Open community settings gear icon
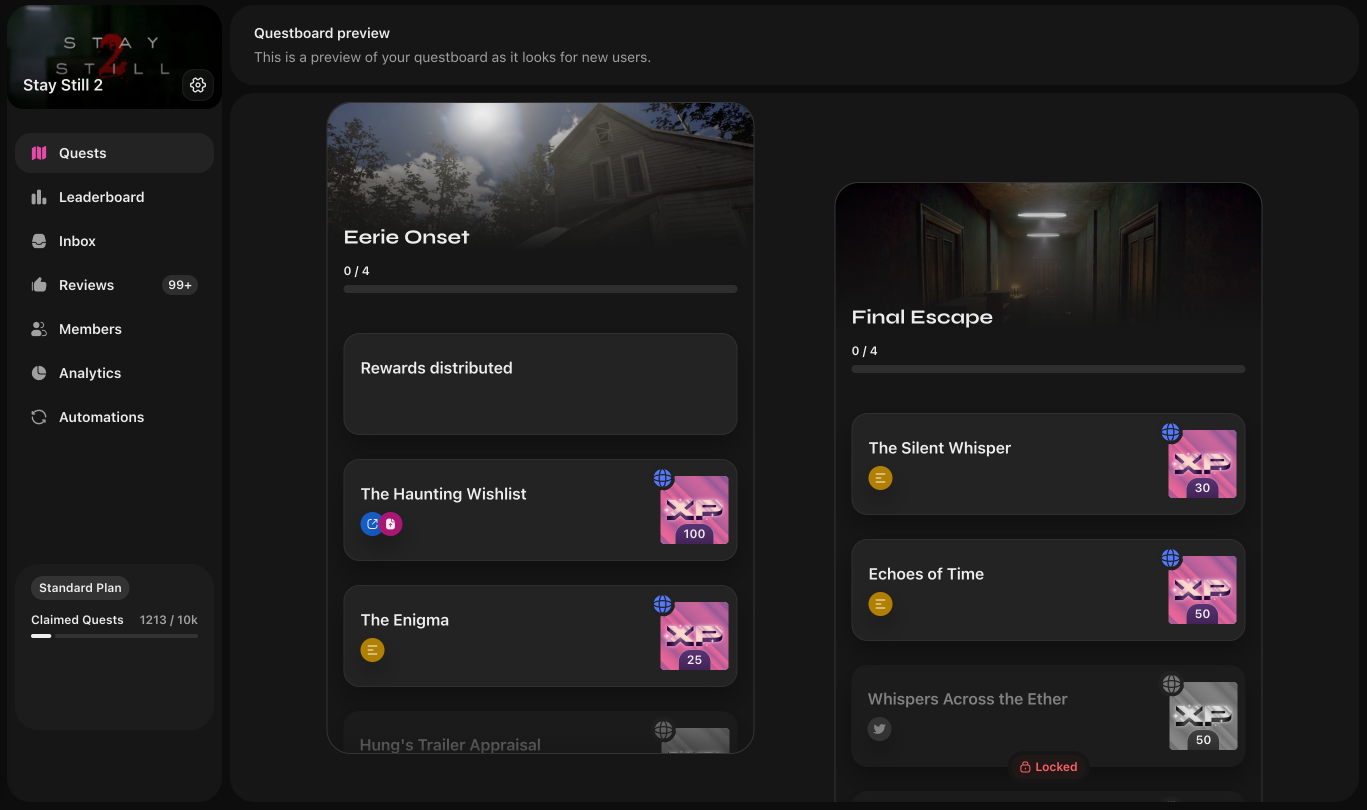Screen dimensions: 1367x810 (x=198, y=85)
